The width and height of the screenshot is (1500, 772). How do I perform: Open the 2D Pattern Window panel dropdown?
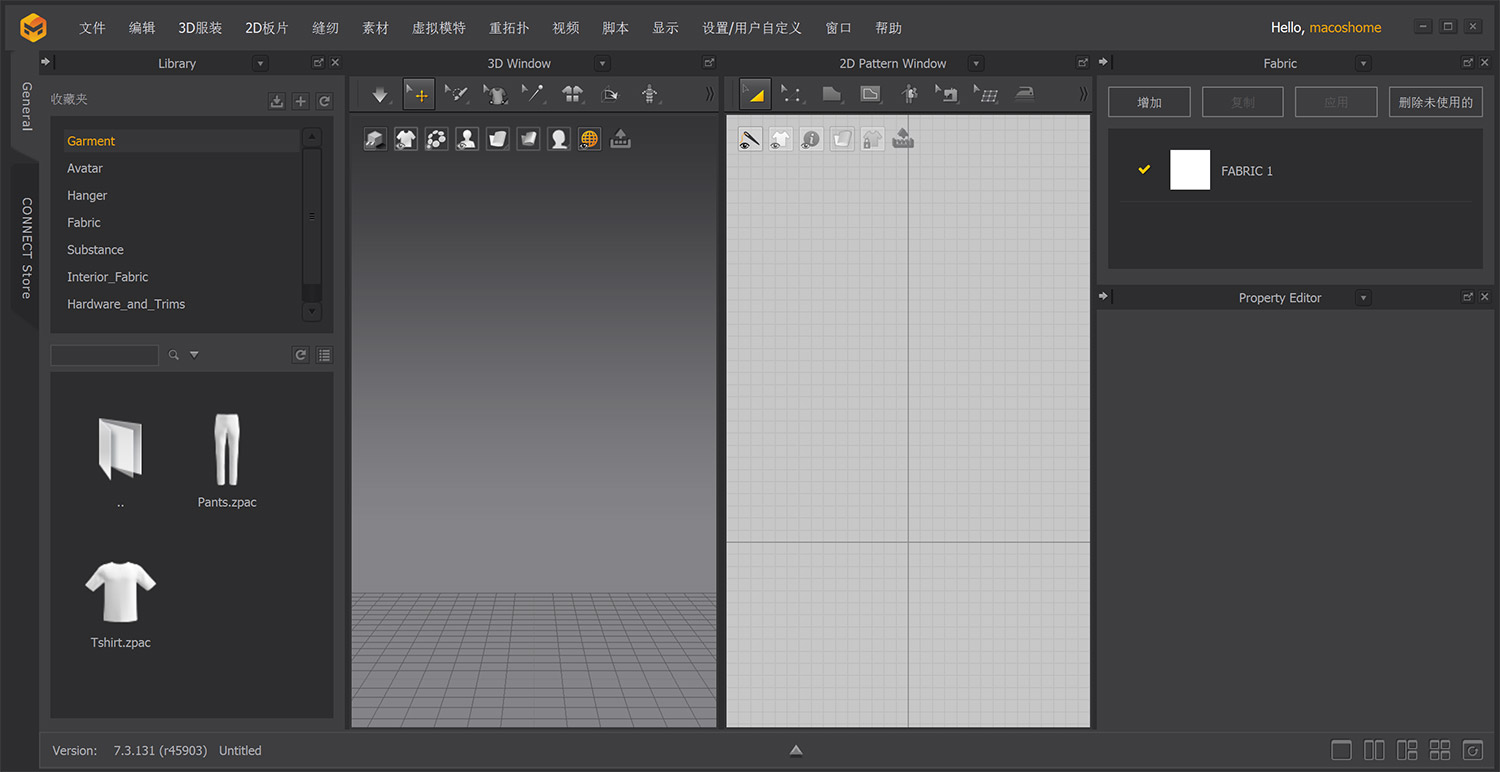pyautogui.click(x=975, y=63)
